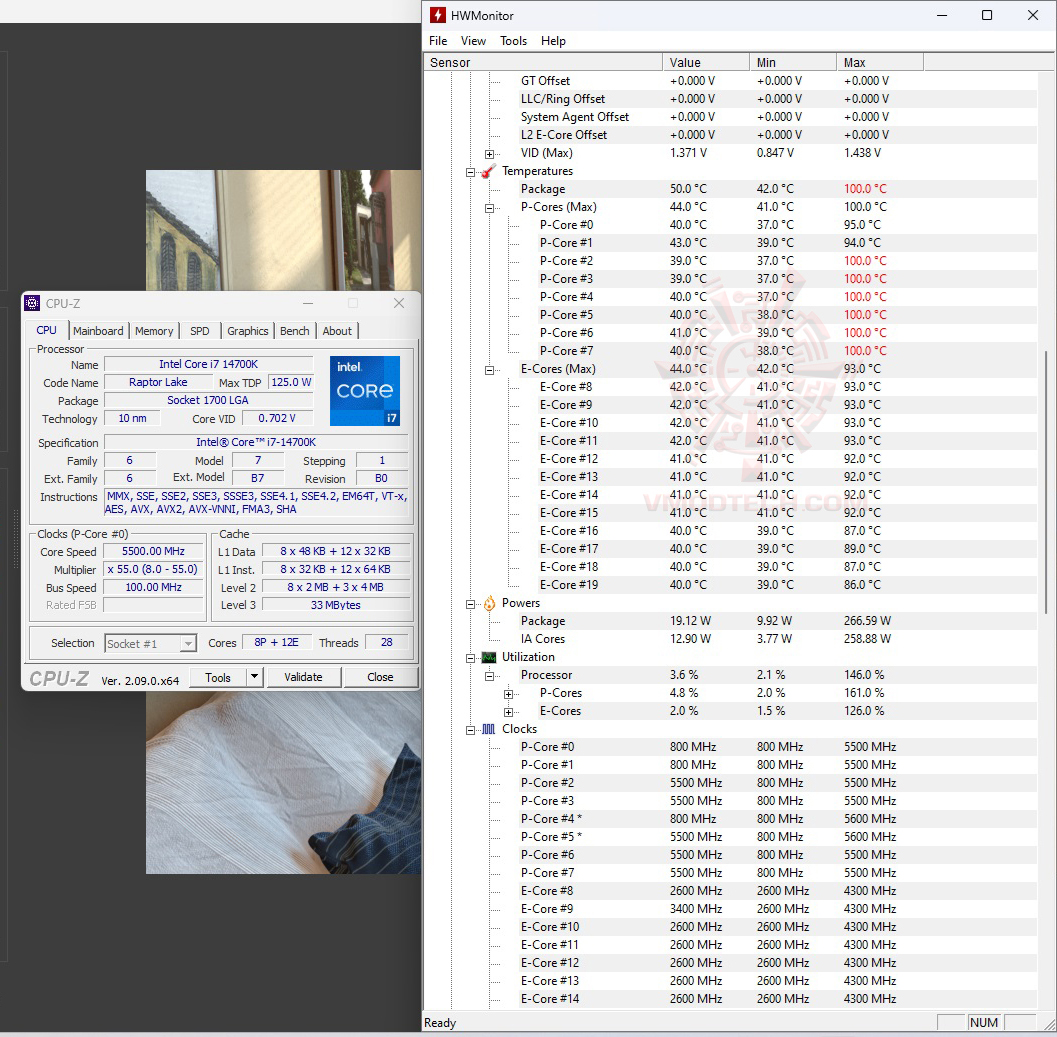Click the Min column header
Screen dimensions: 1057x1037
tap(793, 63)
